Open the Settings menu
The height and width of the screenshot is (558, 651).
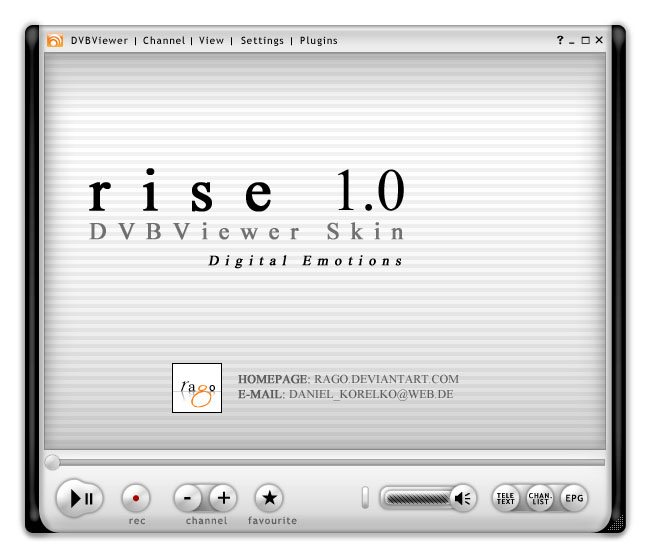coord(262,41)
